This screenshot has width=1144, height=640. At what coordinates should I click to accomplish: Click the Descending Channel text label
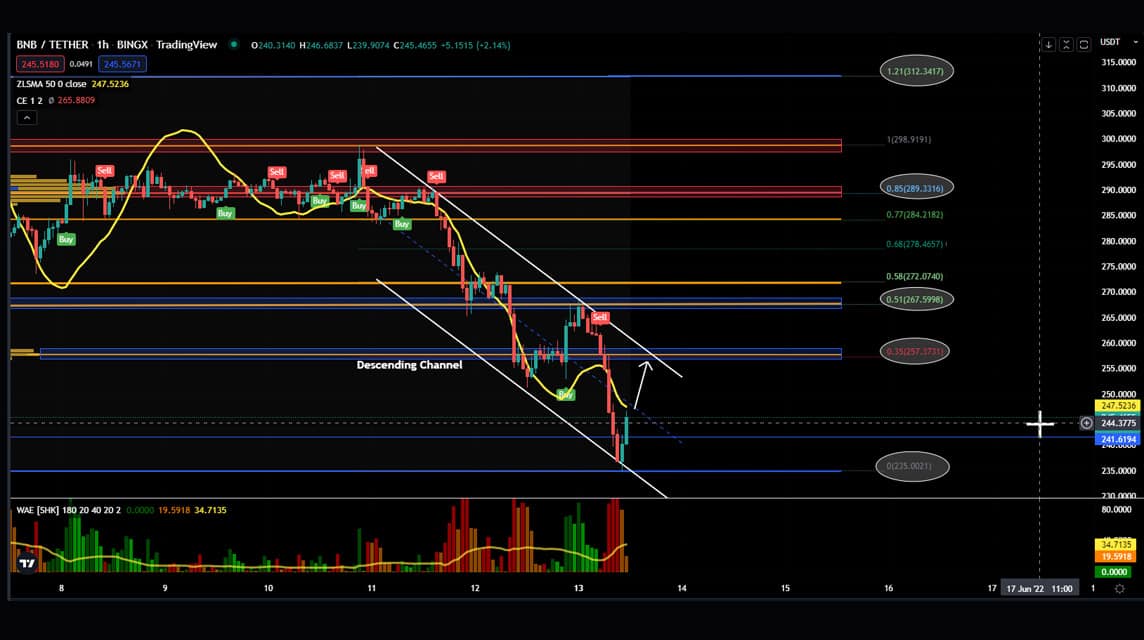tap(409, 365)
